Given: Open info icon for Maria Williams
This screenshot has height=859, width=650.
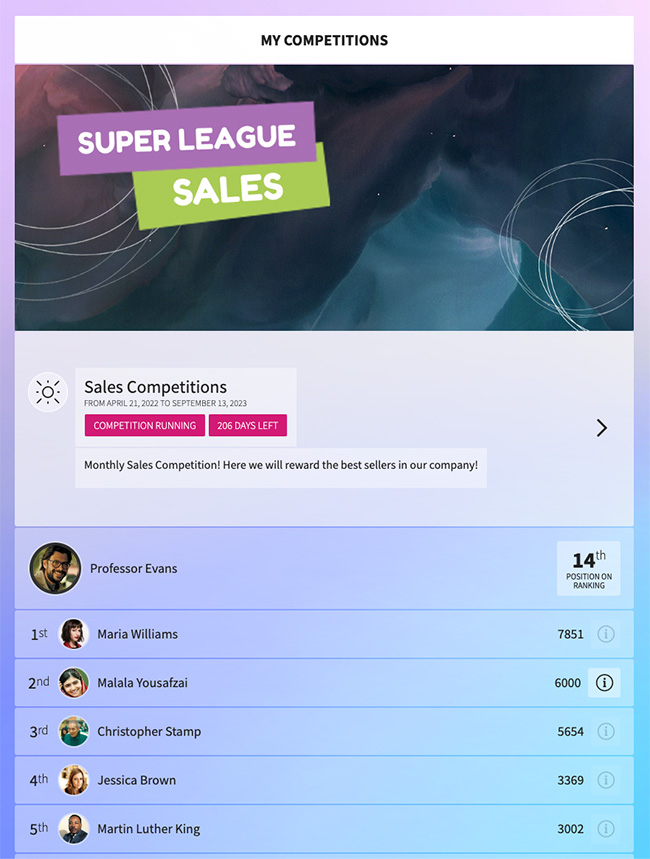Looking at the screenshot, I should (x=605, y=634).
